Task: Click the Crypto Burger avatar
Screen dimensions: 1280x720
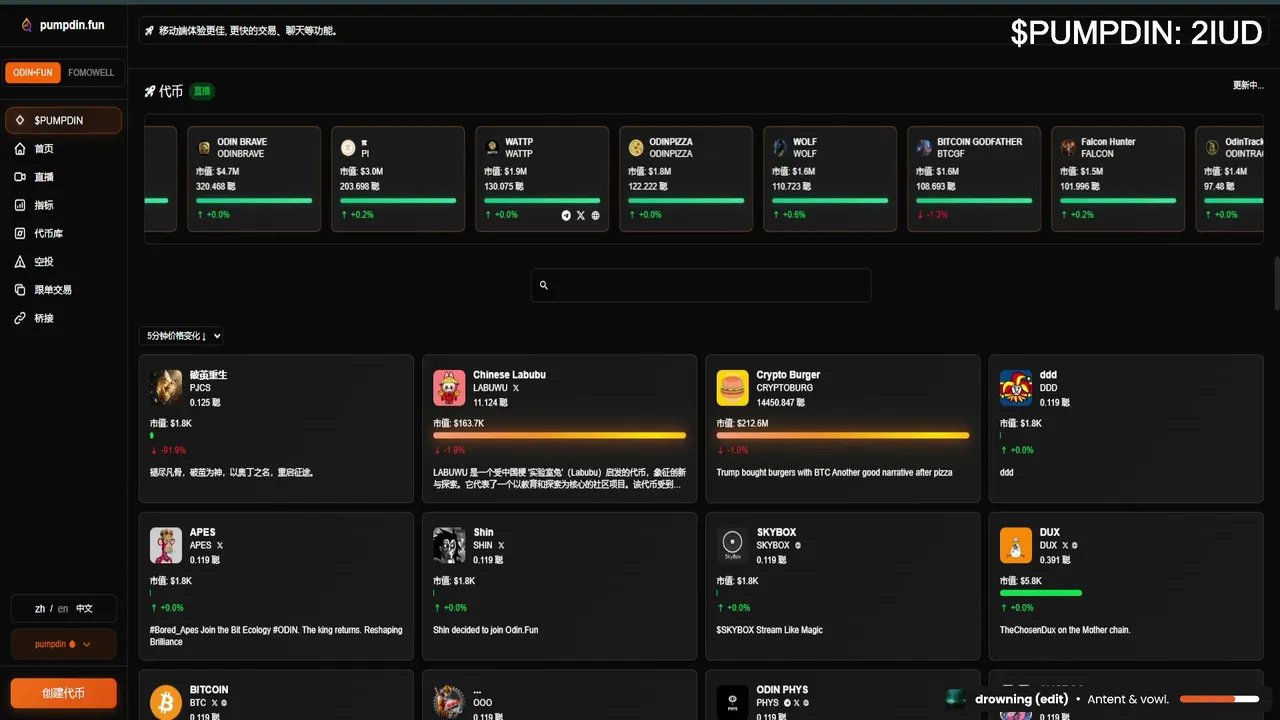Action: 733,388
